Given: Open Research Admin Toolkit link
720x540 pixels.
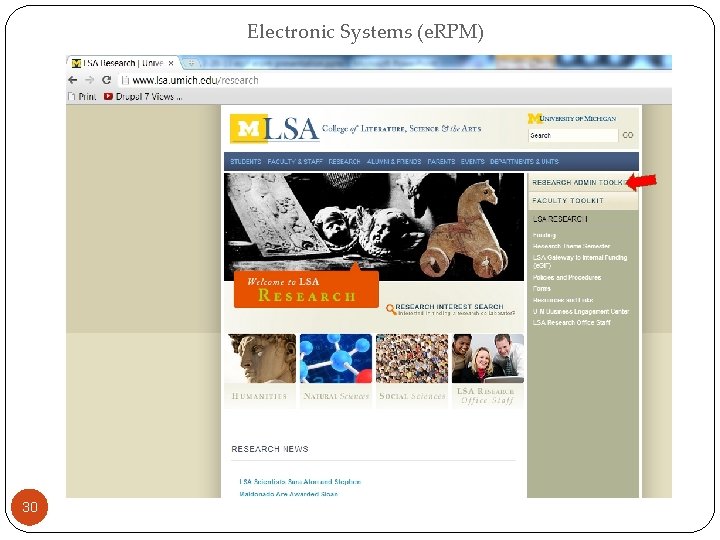Looking at the screenshot, I should pyautogui.click(x=579, y=182).
